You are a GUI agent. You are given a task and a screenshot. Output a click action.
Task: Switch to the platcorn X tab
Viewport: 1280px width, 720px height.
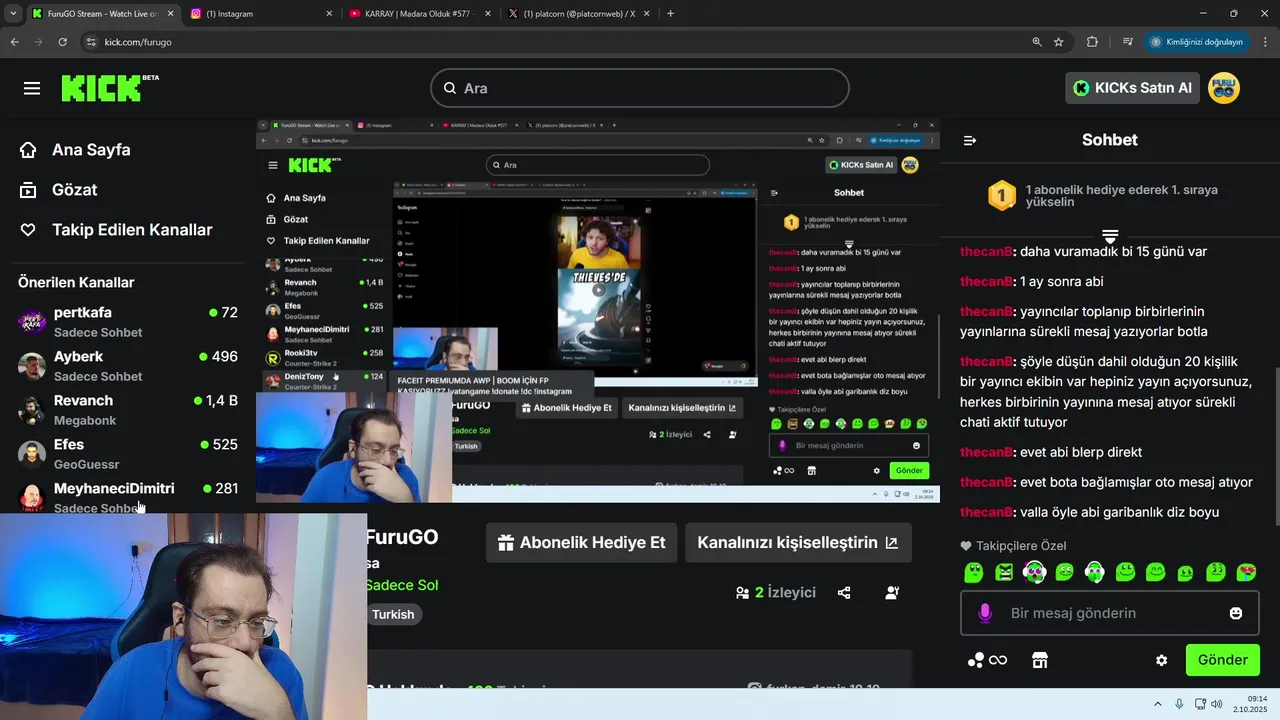coord(578,14)
